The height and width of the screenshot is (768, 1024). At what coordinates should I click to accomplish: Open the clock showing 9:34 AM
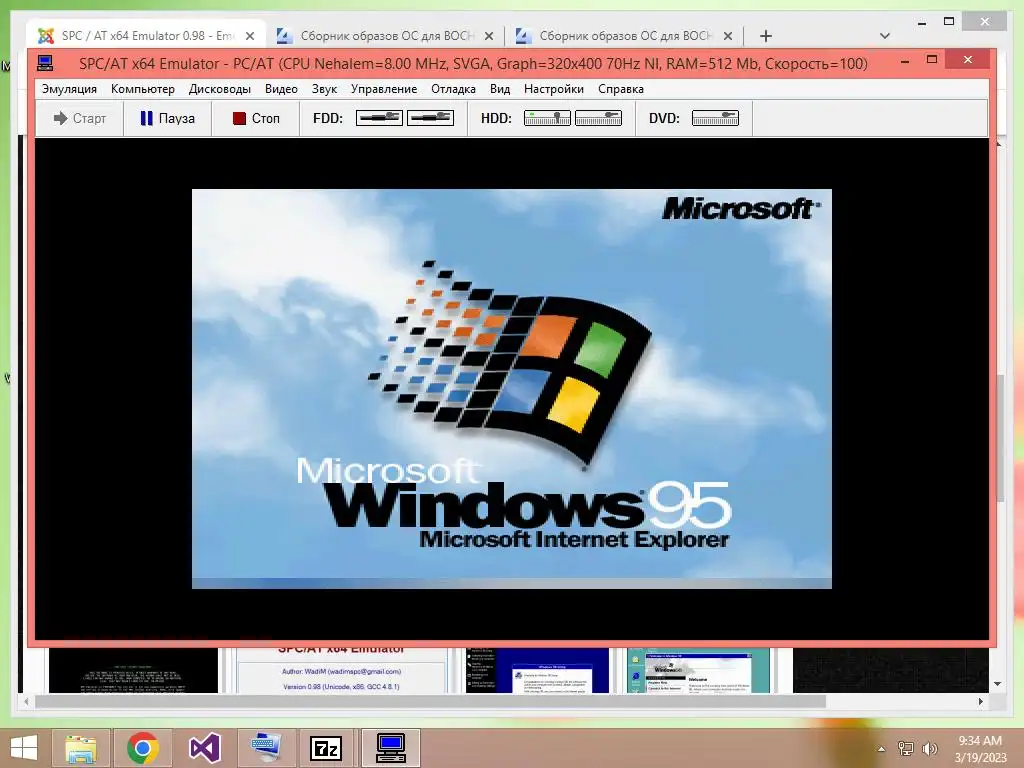(x=980, y=749)
